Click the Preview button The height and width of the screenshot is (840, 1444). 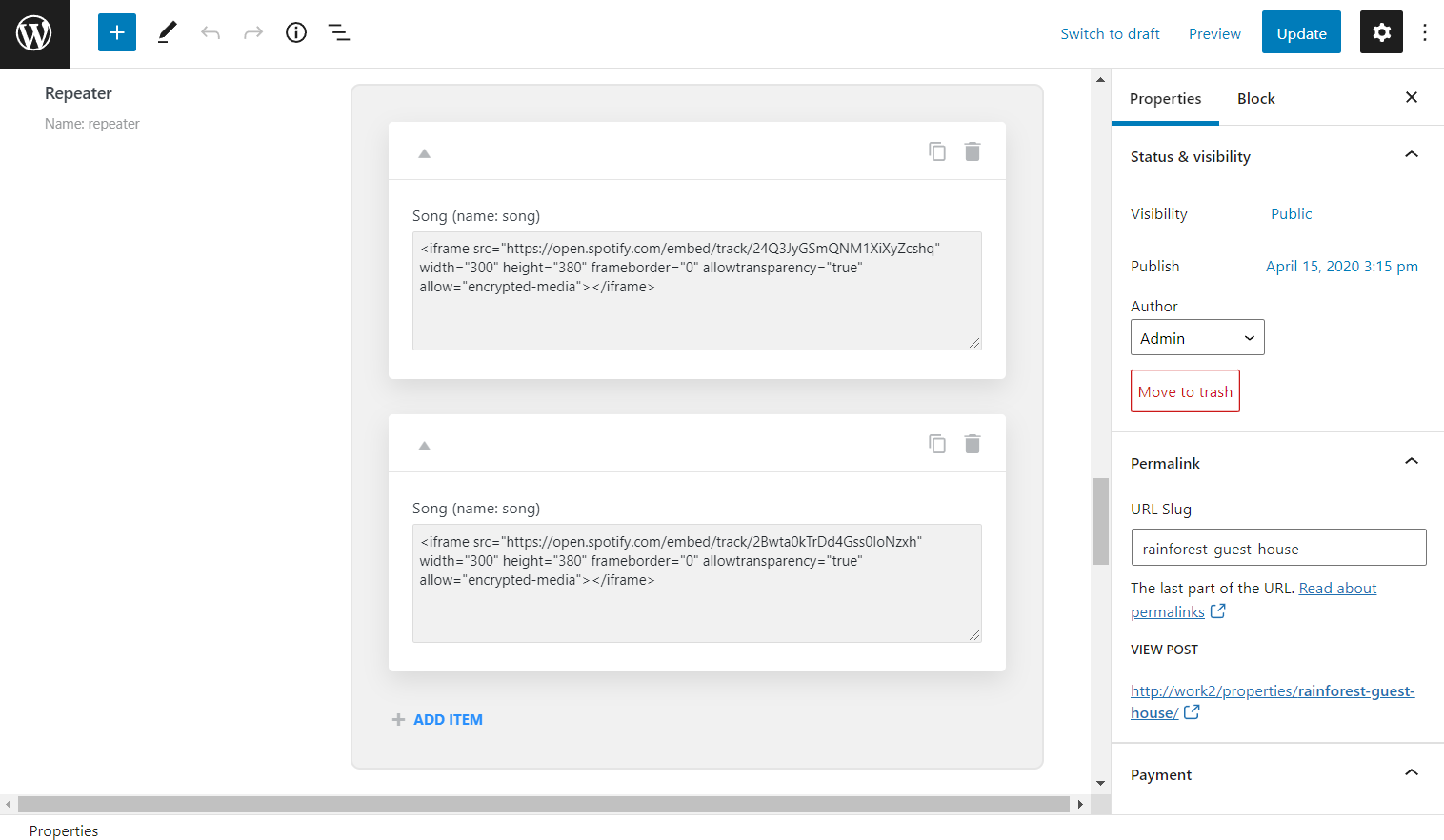(x=1214, y=33)
